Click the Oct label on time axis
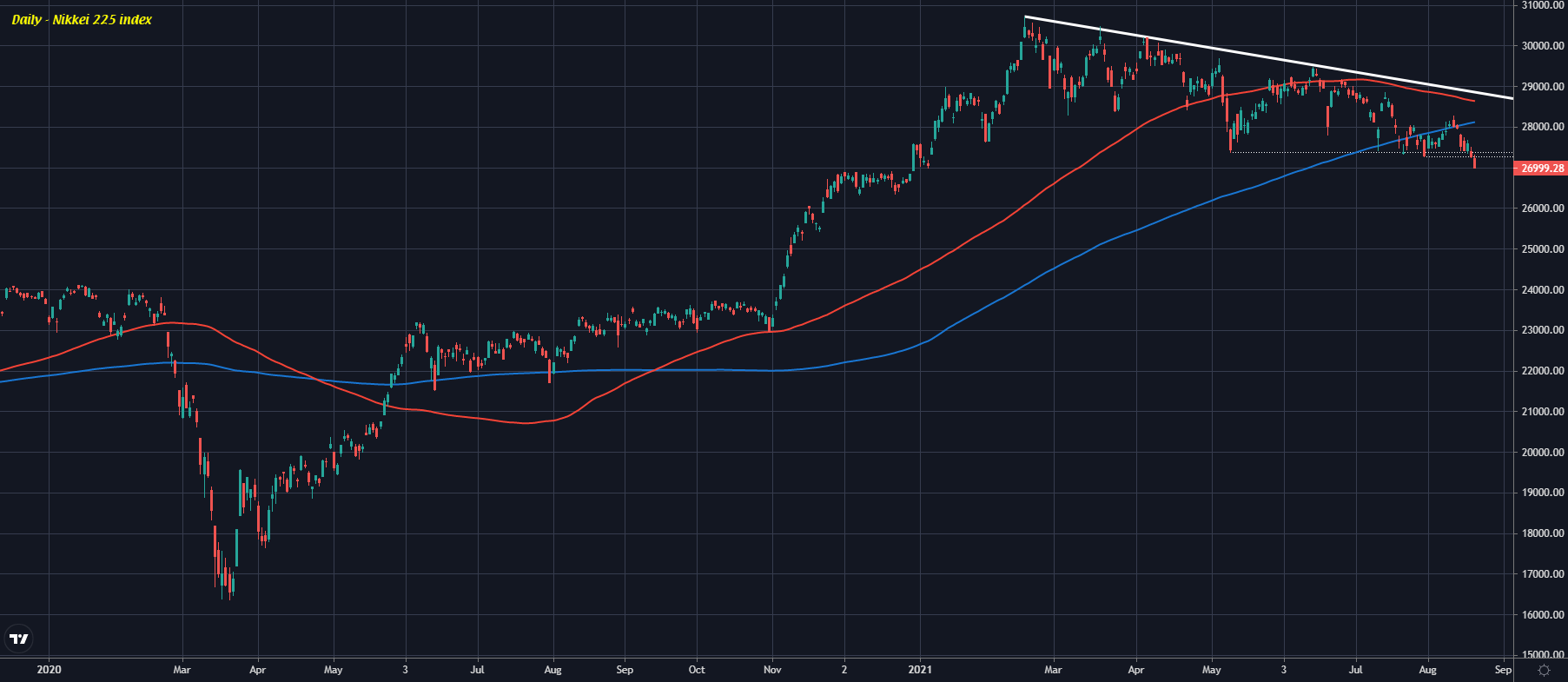Screen dimensions: 1568x682 click(x=697, y=670)
